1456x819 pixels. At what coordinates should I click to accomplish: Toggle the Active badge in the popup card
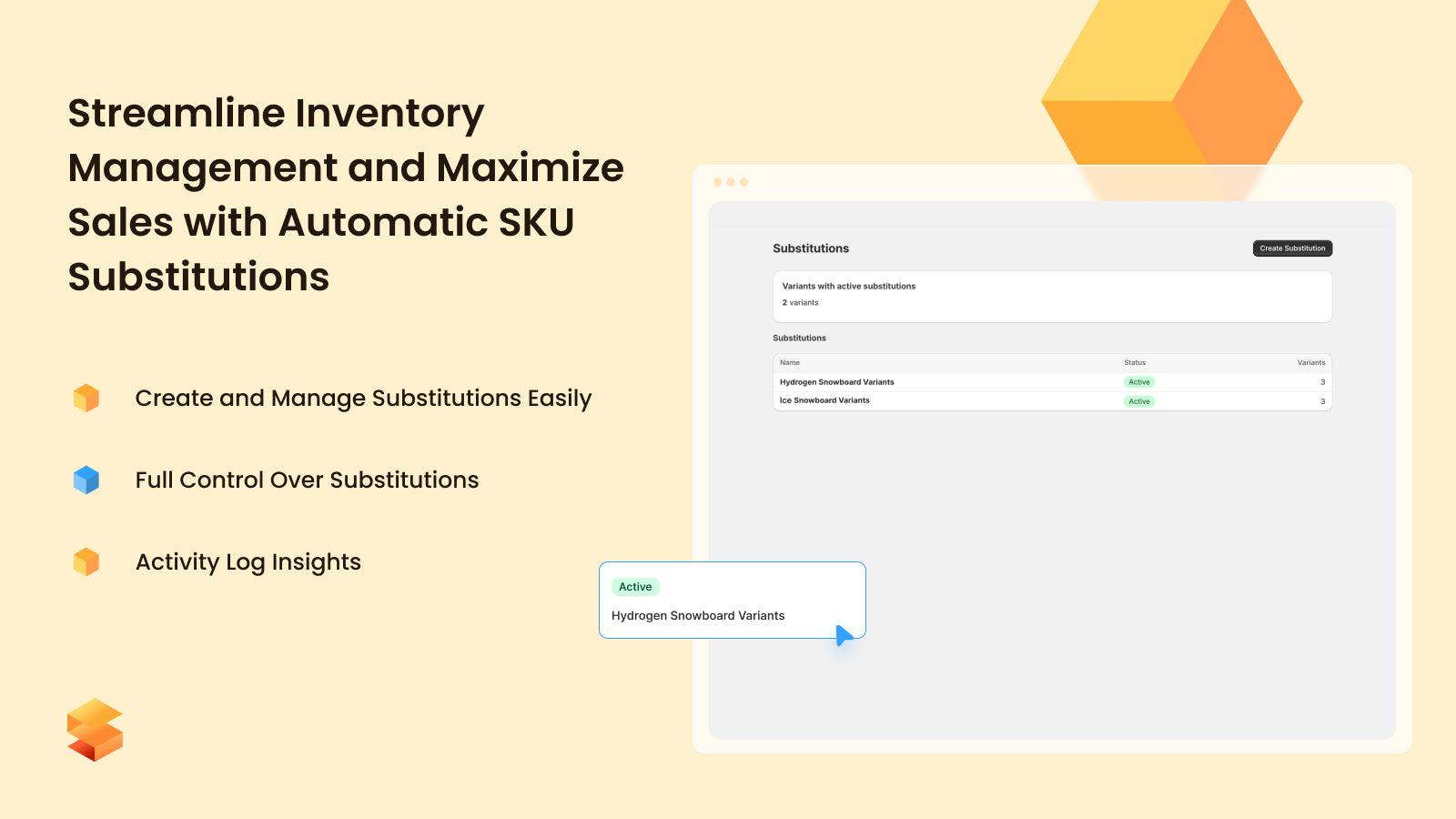(635, 587)
